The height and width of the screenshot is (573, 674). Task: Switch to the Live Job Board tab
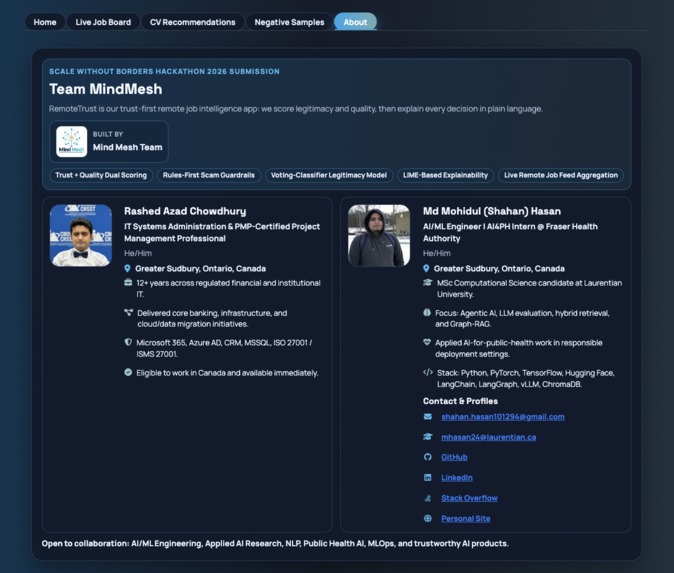pyautogui.click(x=103, y=22)
